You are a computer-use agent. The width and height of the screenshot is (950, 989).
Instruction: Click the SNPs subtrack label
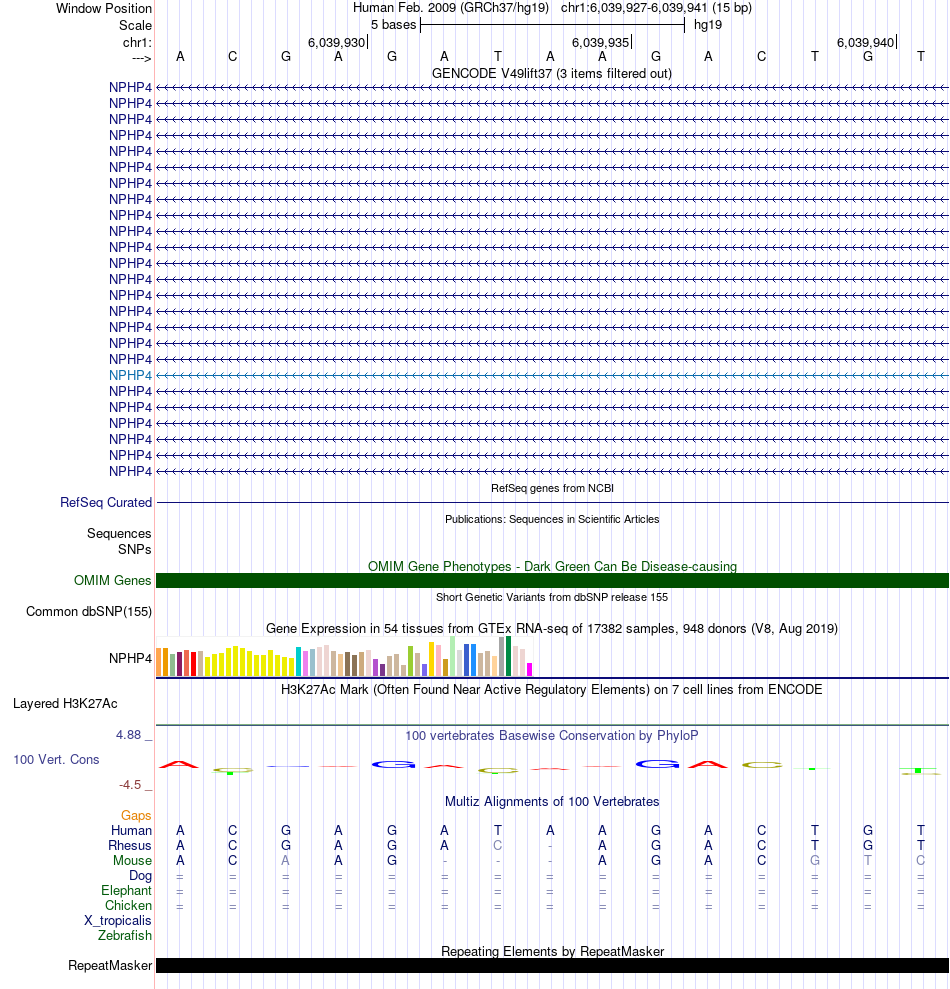(x=134, y=549)
